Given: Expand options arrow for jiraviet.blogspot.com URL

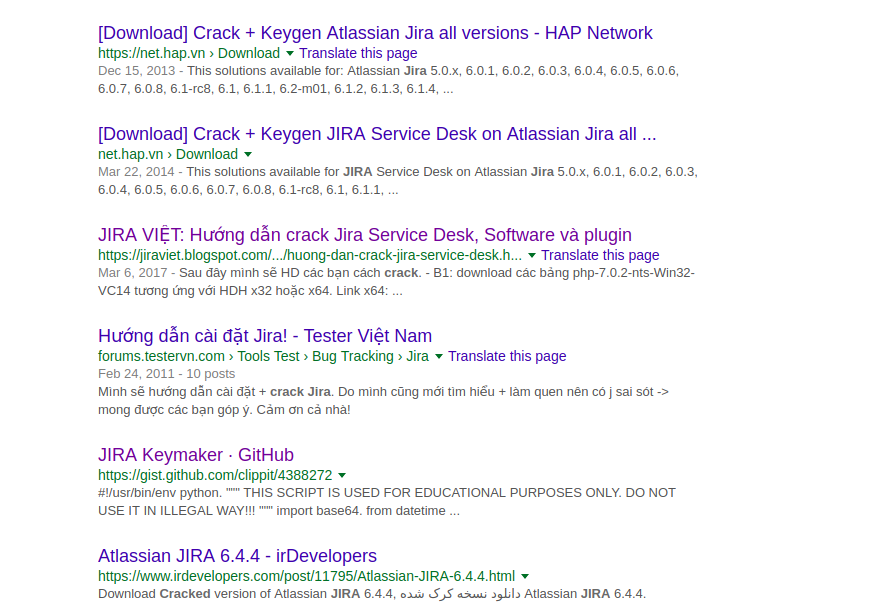Looking at the screenshot, I should [x=532, y=255].
